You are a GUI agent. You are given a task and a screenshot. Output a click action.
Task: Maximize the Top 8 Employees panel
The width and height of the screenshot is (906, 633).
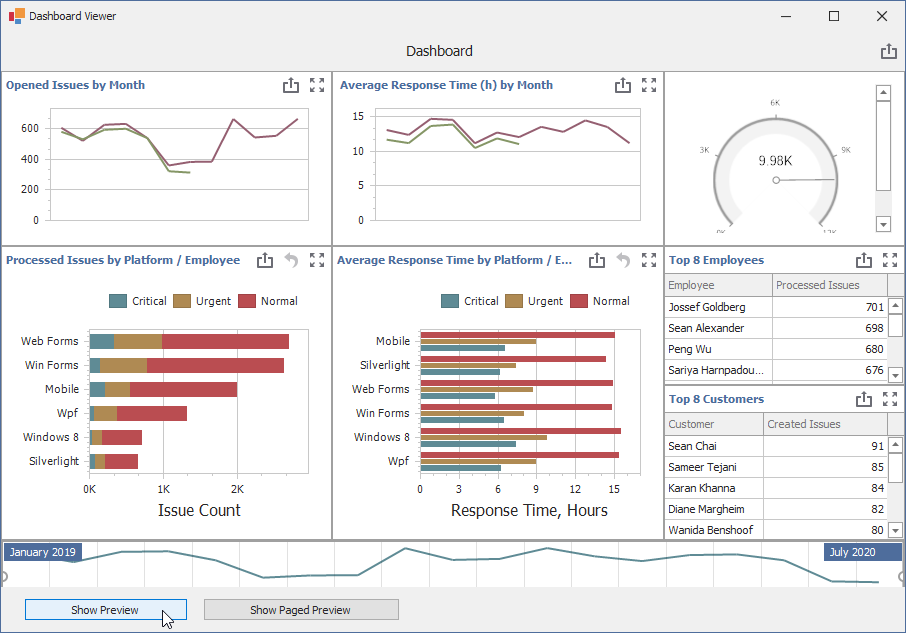coord(890,260)
